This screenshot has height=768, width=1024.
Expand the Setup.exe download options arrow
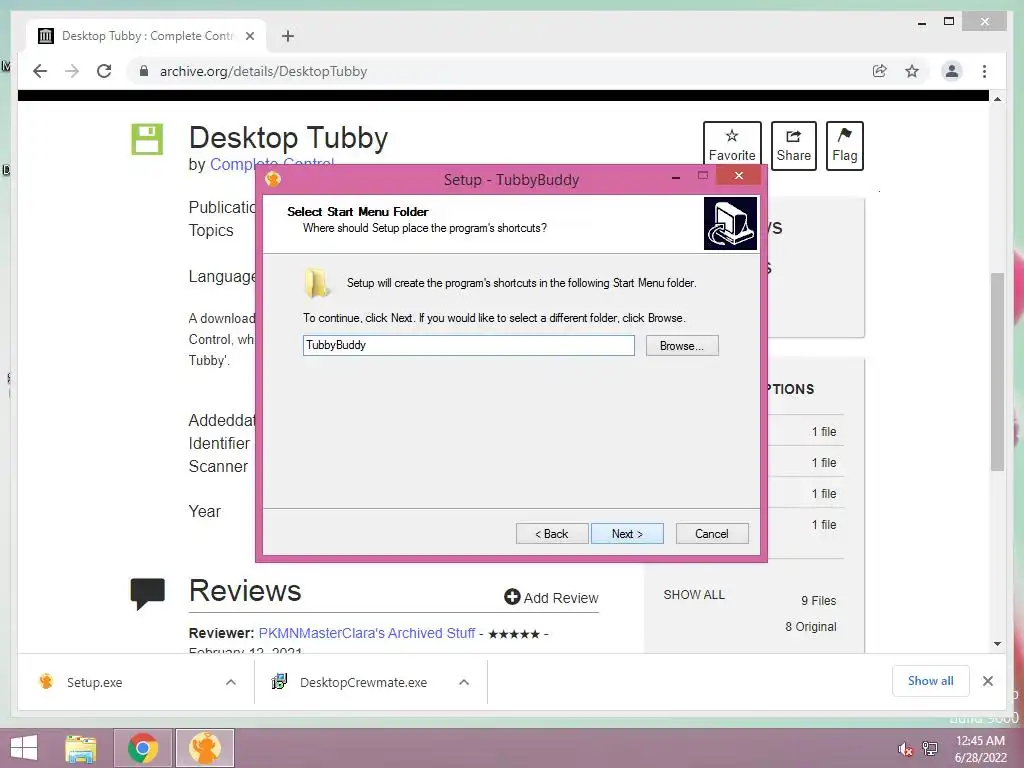[231, 682]
